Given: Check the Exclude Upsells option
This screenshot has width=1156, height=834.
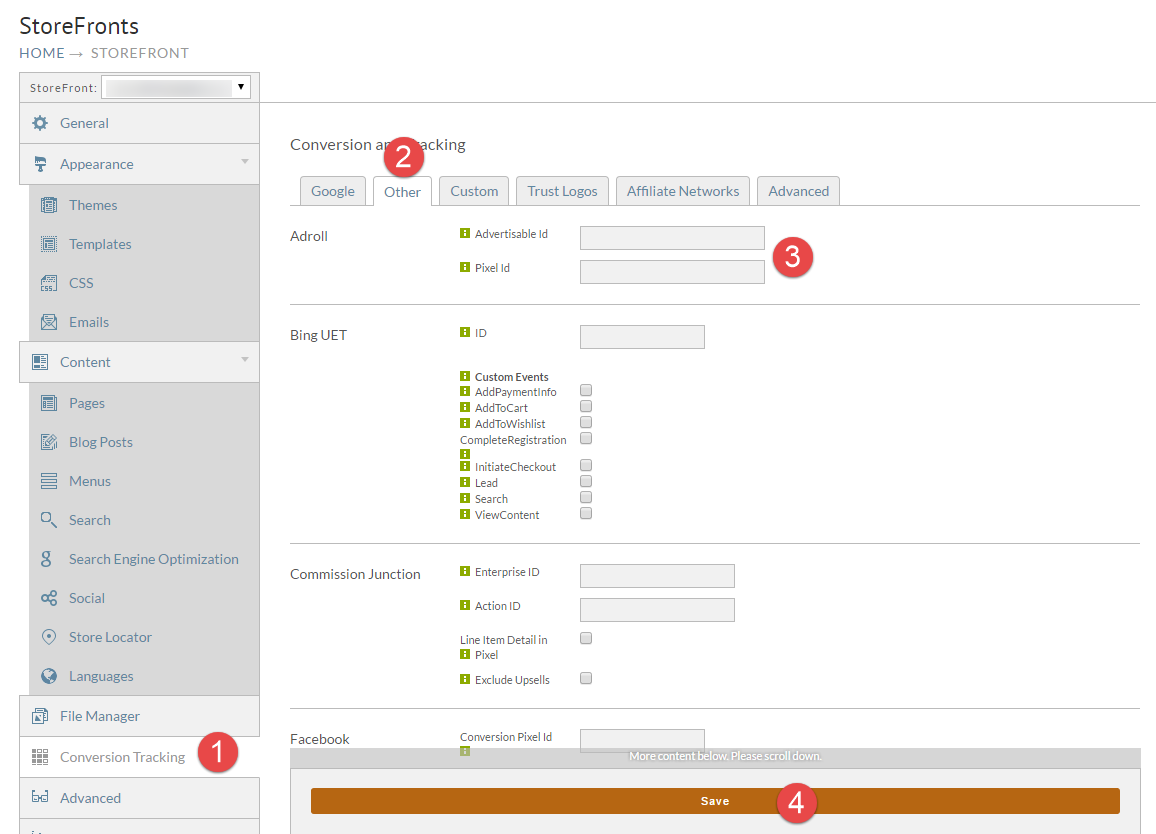Looking at the screenshot, I should coord(586,678).
